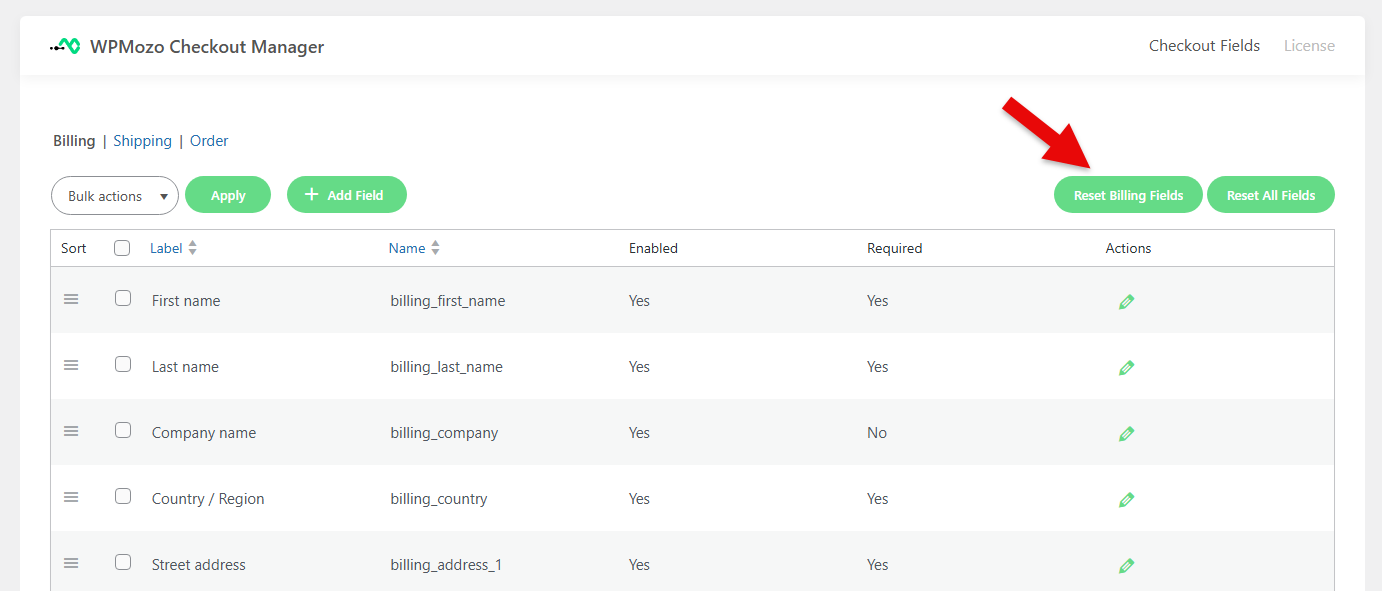Edit the Country / Region field
Viewport: 1382px width, 591px height.
(1126, 500)
